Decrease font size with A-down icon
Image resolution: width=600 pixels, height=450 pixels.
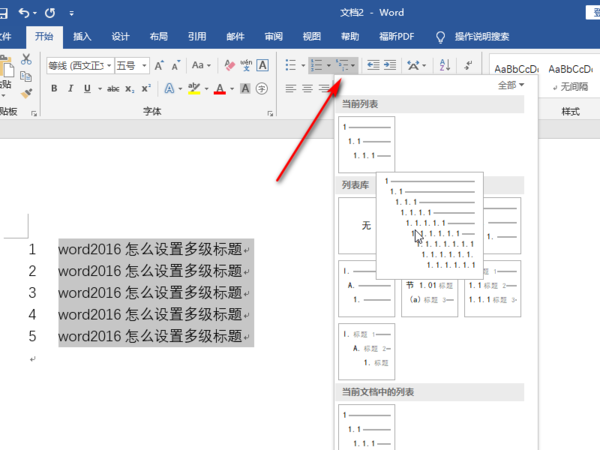point(176,66)
